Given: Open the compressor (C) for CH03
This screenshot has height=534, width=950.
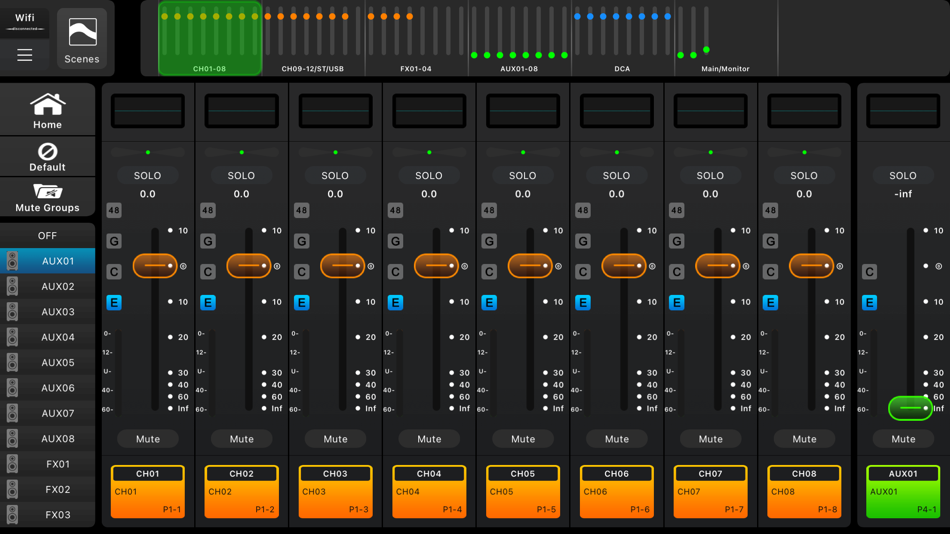Looking at the screenshot, I should pos(302,272).
